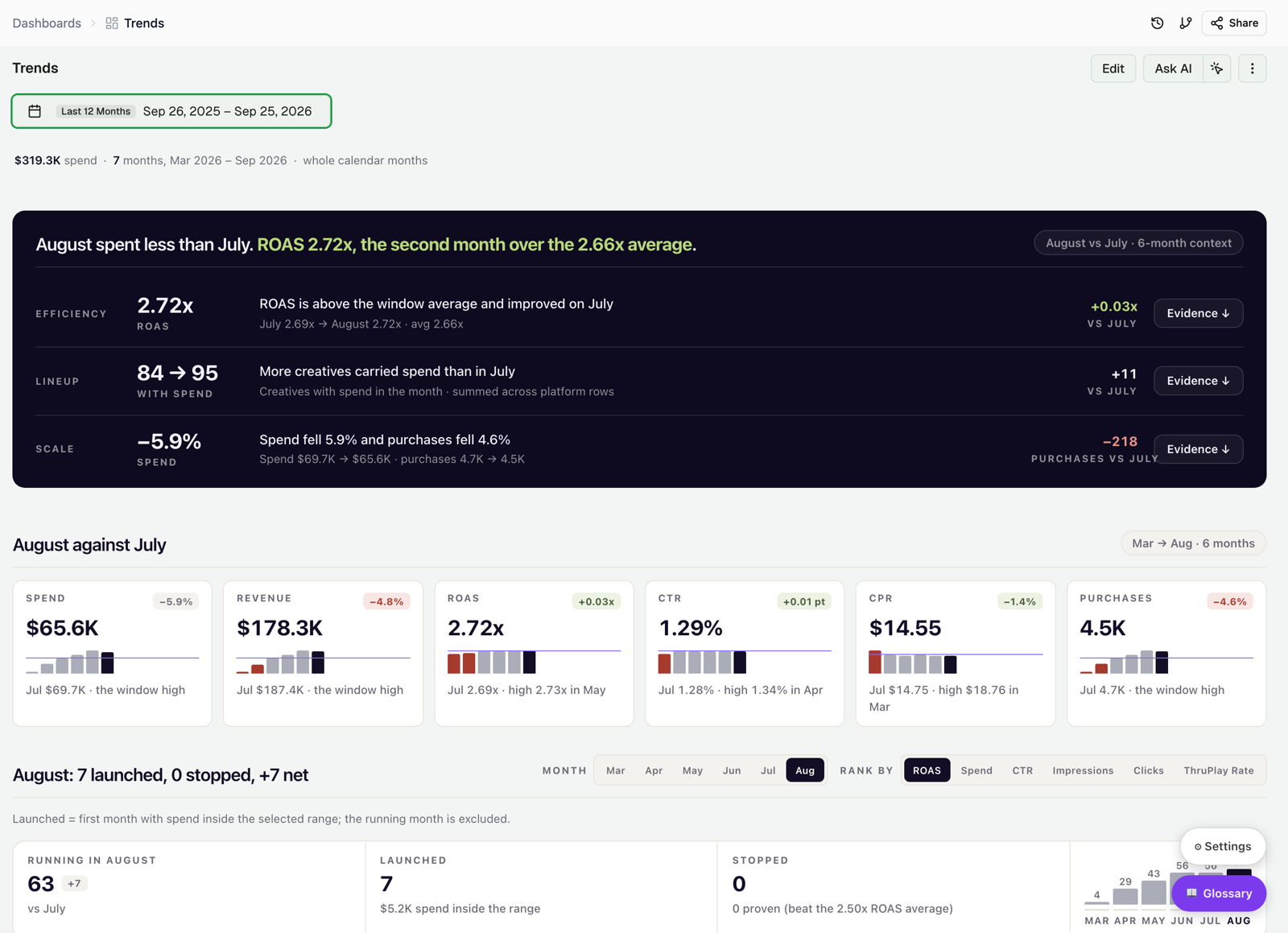Click the calendar icon in date picker

coord(35,111)
